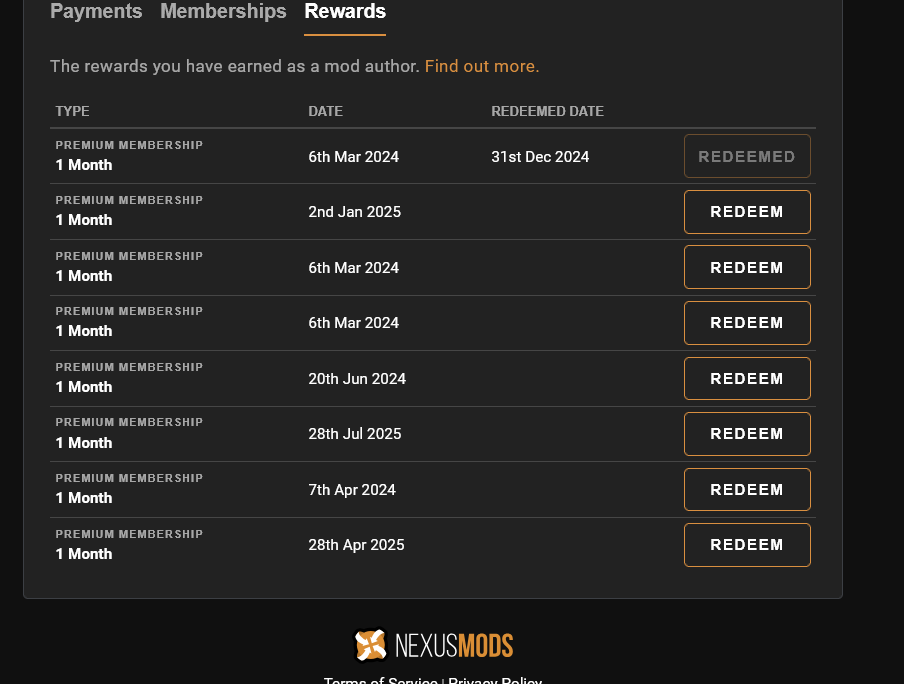Click the greyed-out REDEEMED button

(x=747, y=156)
